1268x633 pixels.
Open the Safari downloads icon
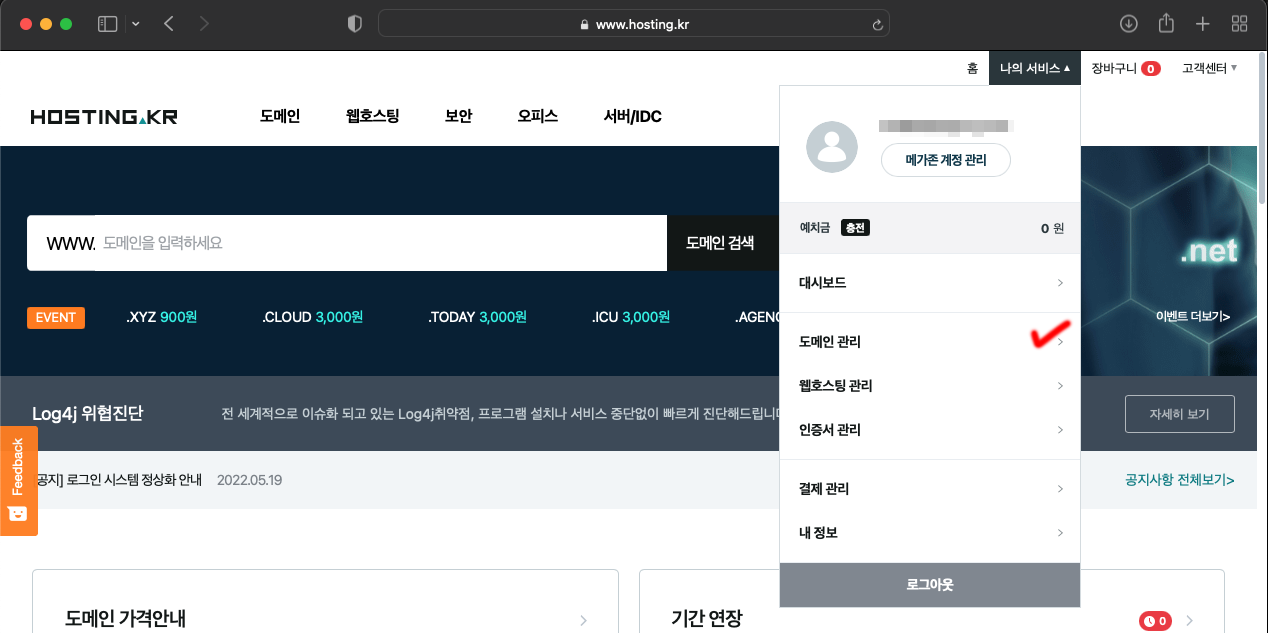[1129, 24]
